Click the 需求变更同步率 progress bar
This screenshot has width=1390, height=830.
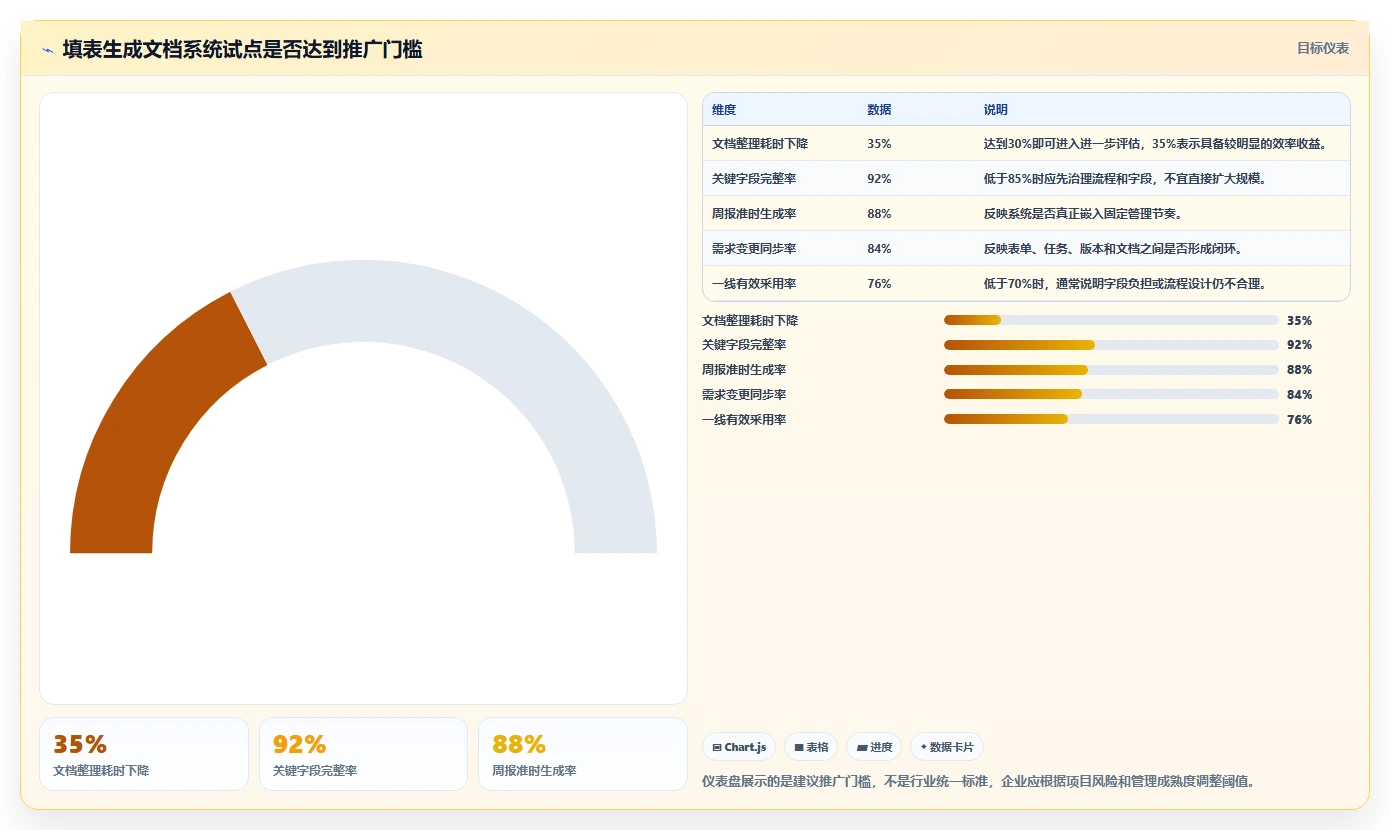pyautogui.click(x=1111, y=395)
